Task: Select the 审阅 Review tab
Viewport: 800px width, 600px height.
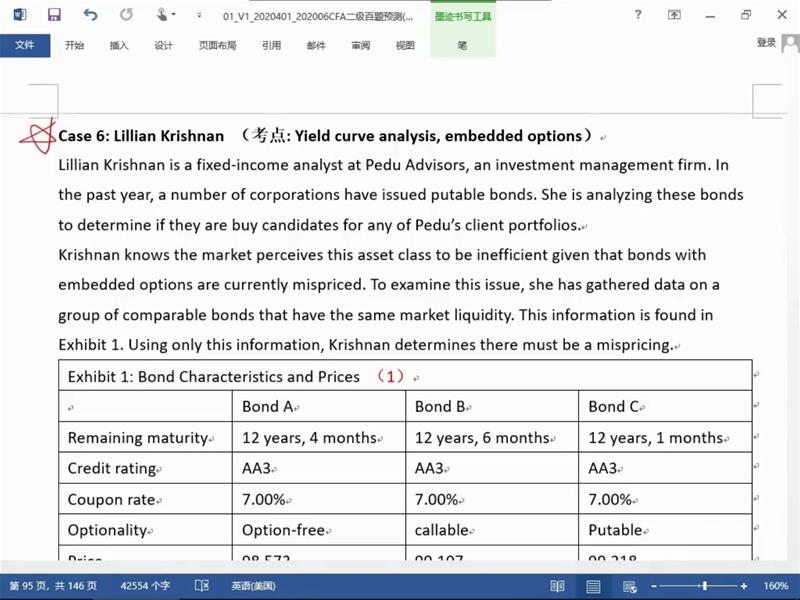Action: 361,45
